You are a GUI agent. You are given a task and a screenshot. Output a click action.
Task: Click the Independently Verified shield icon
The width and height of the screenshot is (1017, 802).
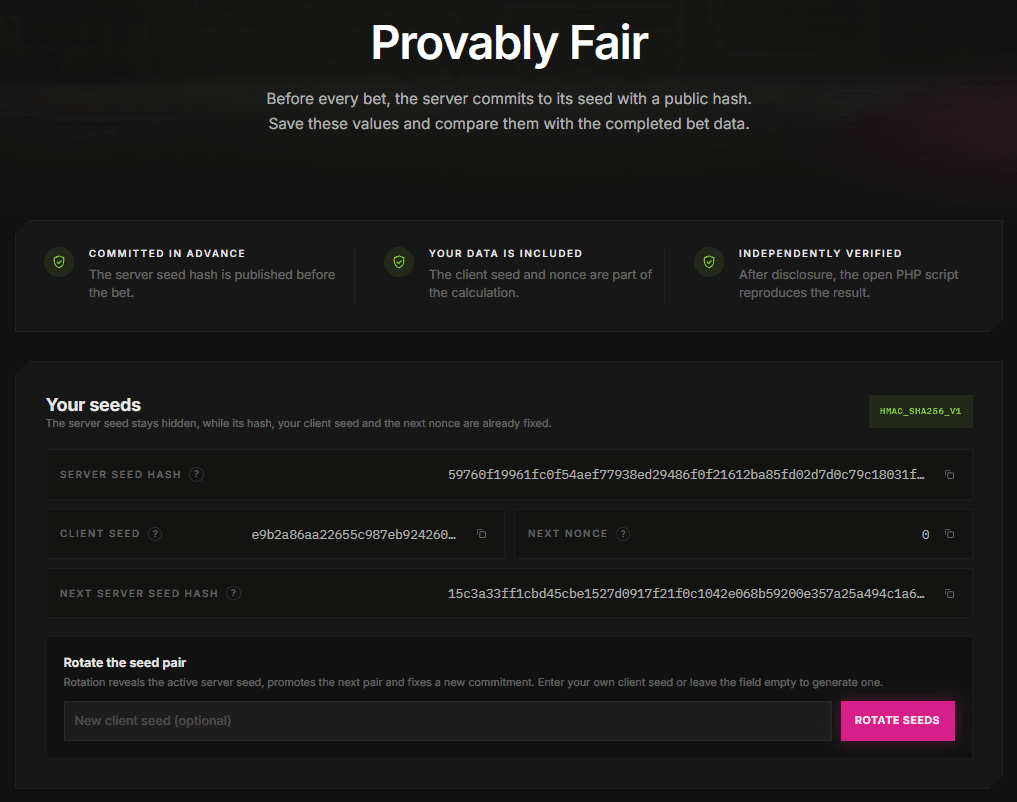point(709,262)
